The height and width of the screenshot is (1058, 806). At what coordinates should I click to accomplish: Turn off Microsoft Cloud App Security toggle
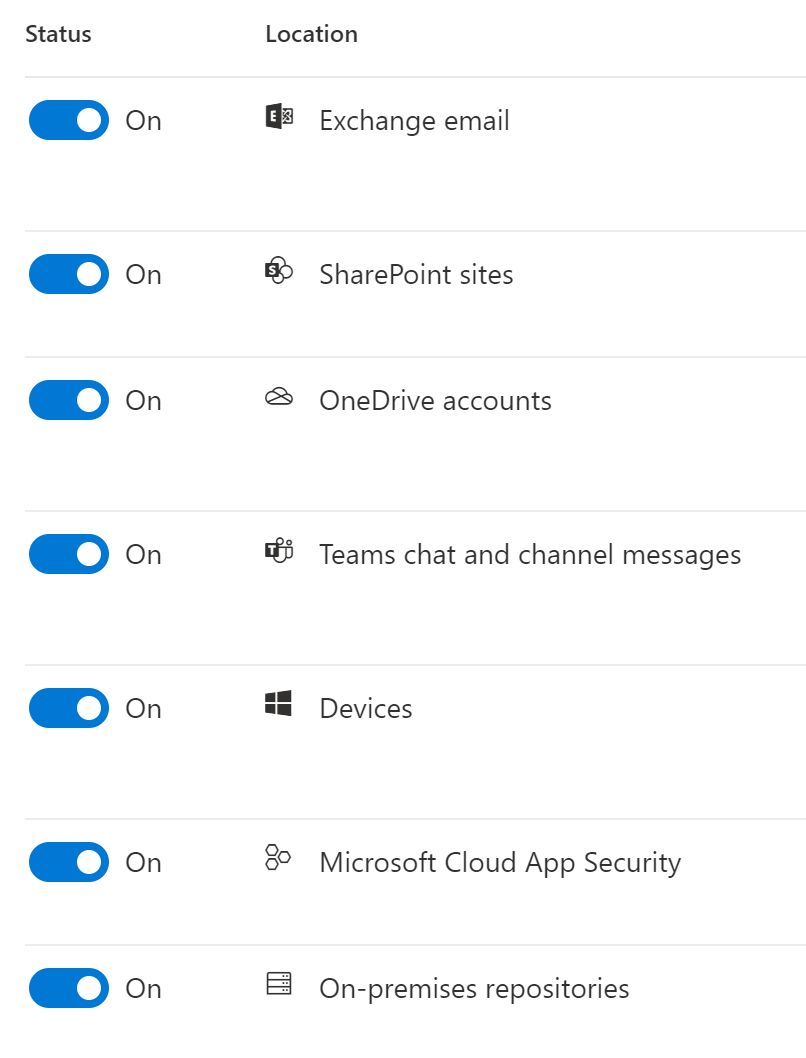tap(69, 862)
